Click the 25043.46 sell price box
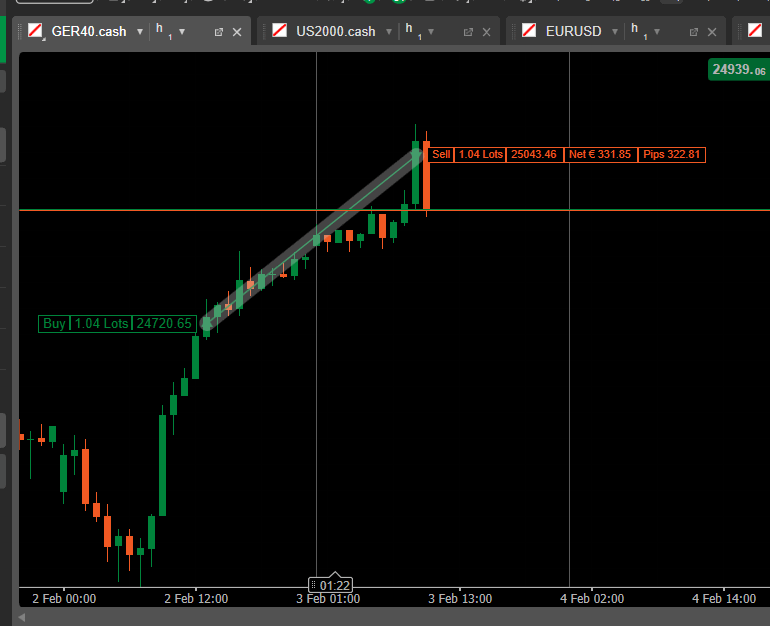The image size is (770, 626). [x=534, y=155]
